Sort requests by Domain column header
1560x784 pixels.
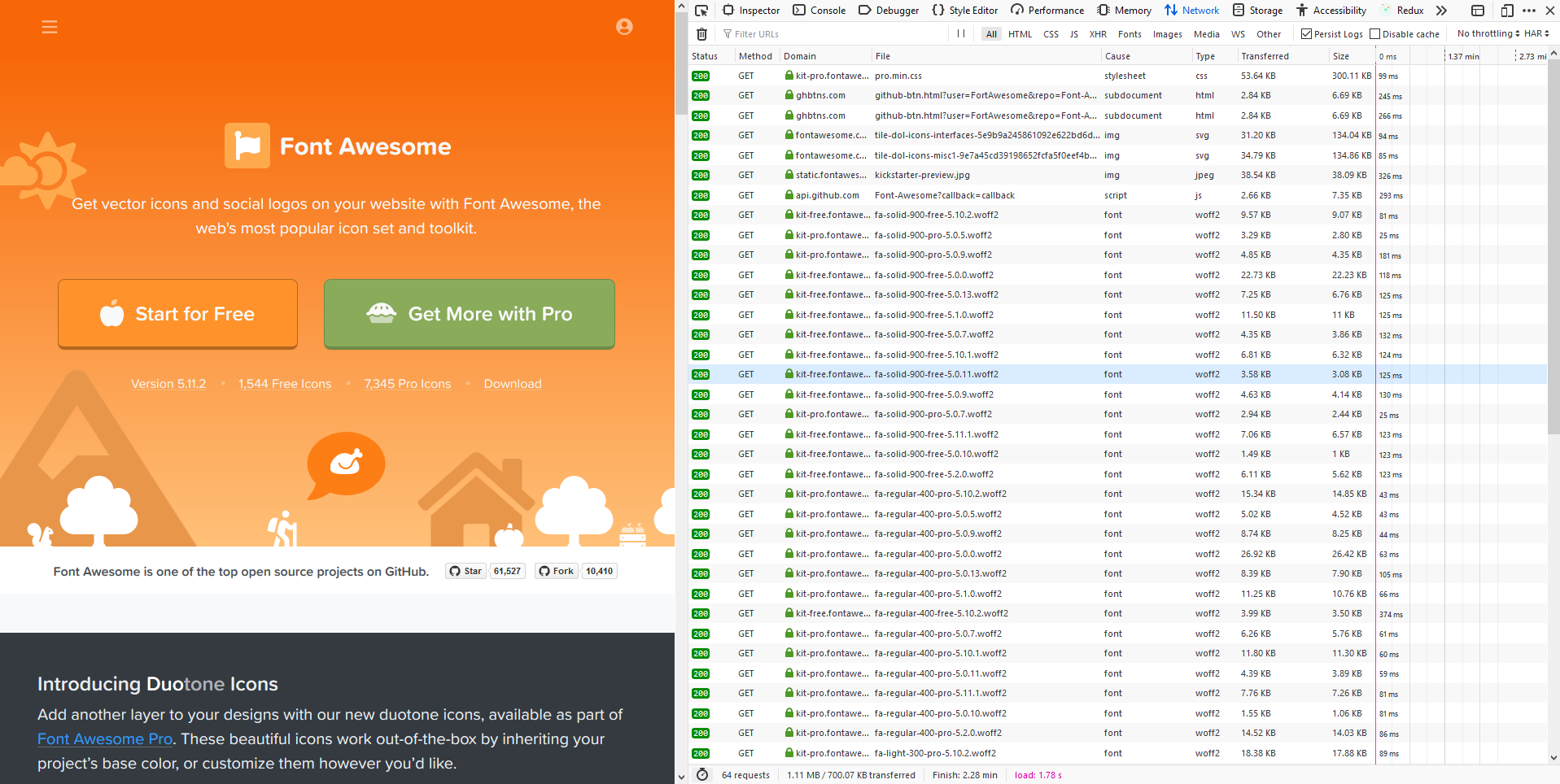825,56
